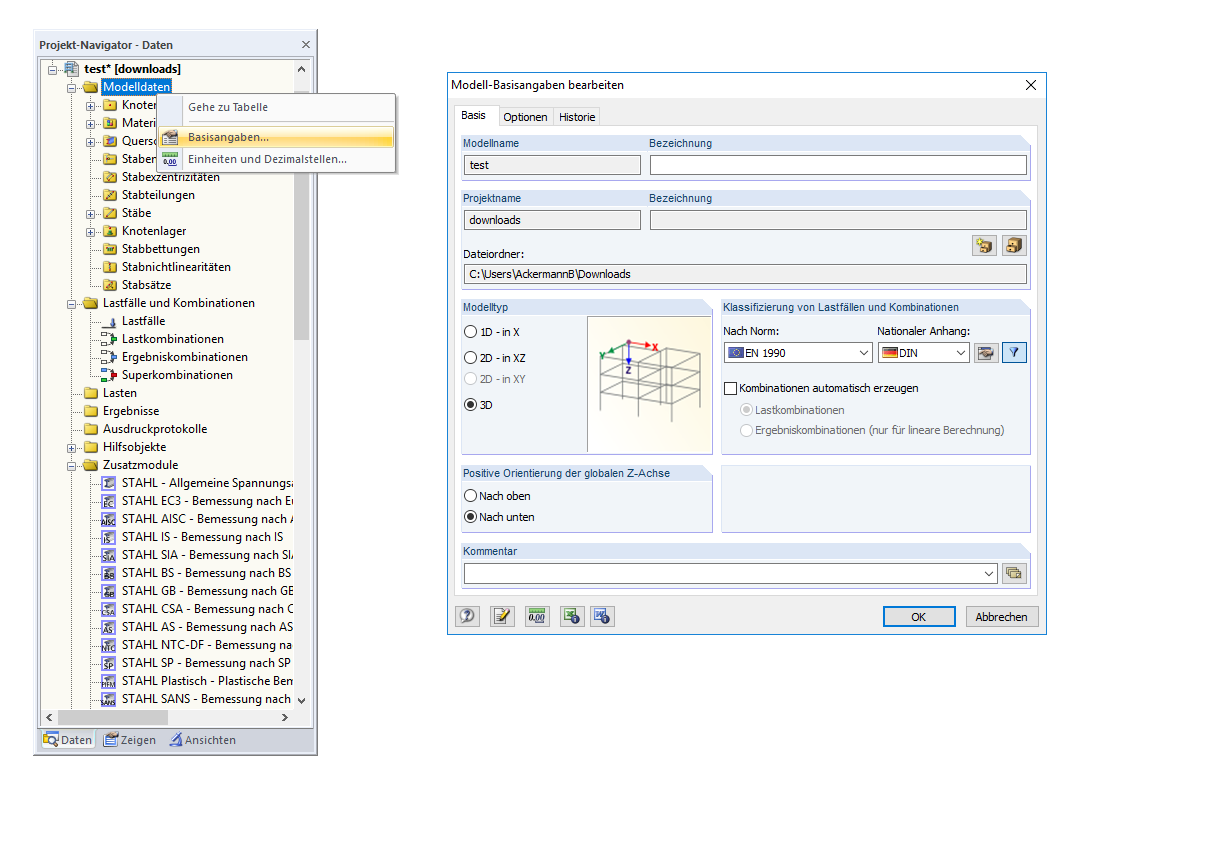Switch to the Historie tab

(x=577, y=117)
